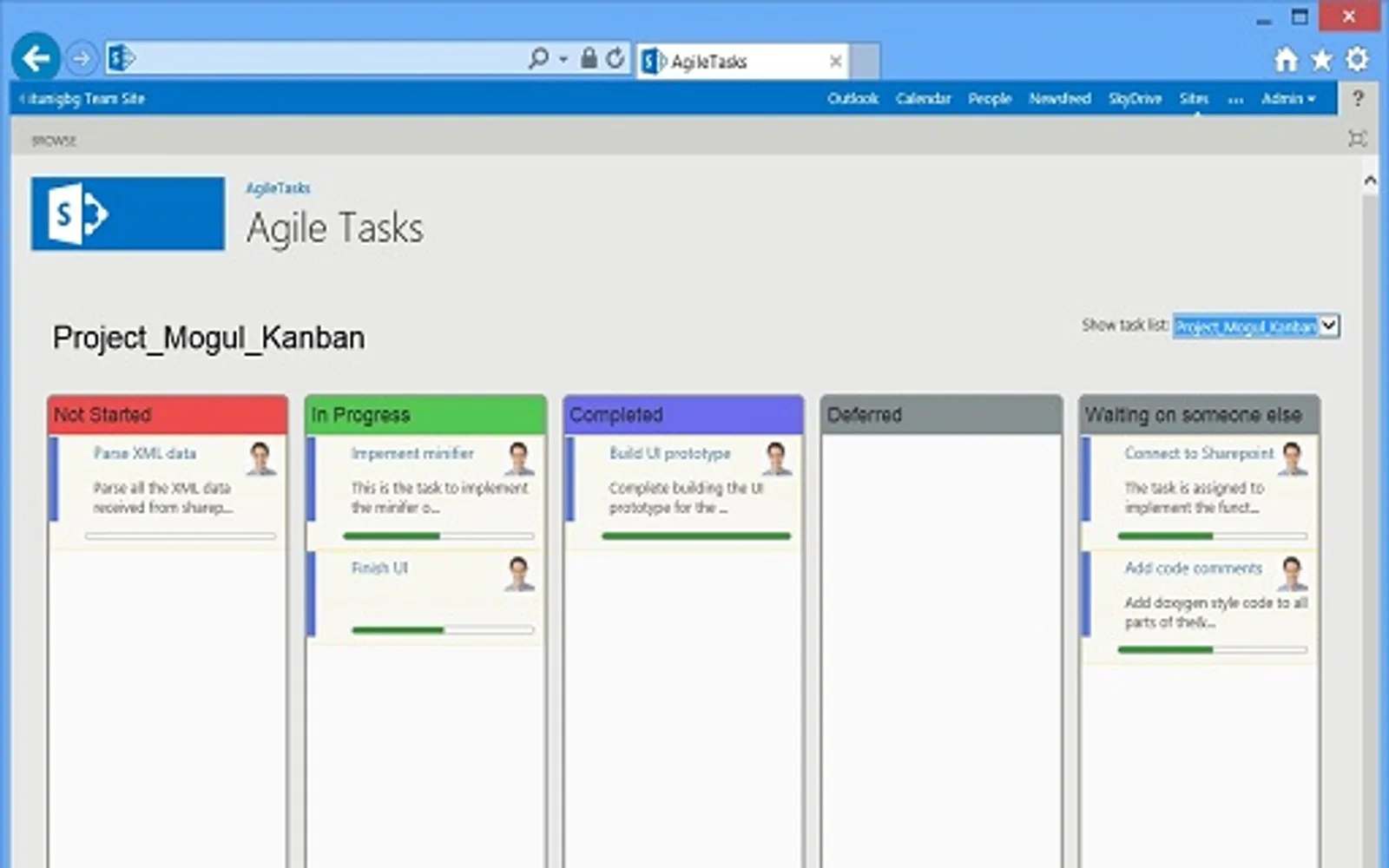This screenshot has height=868, width=1389.
Task: Open the Implement minifier task link
Action: coord(412,453)
